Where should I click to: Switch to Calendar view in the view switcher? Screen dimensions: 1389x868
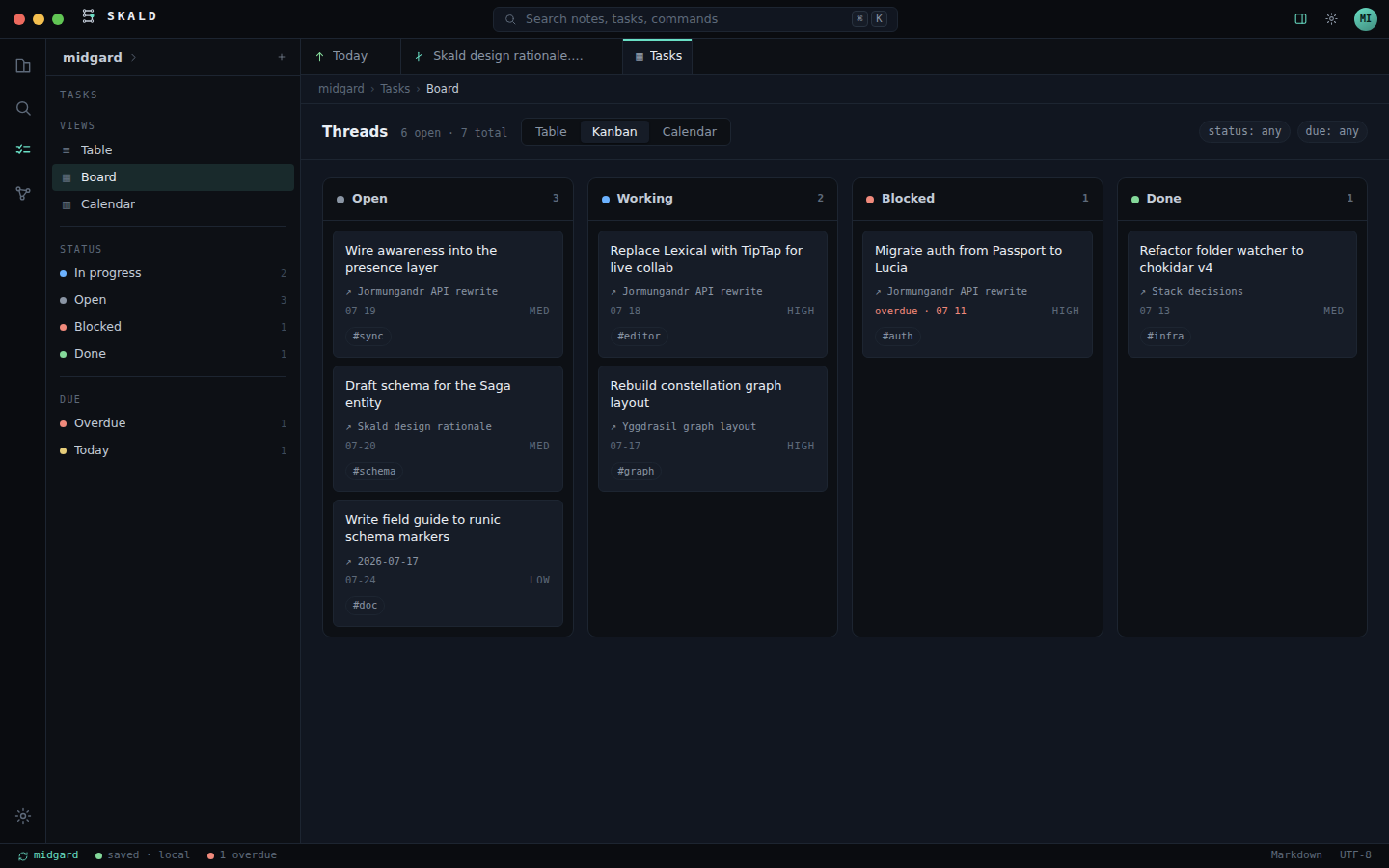(689, 131)
